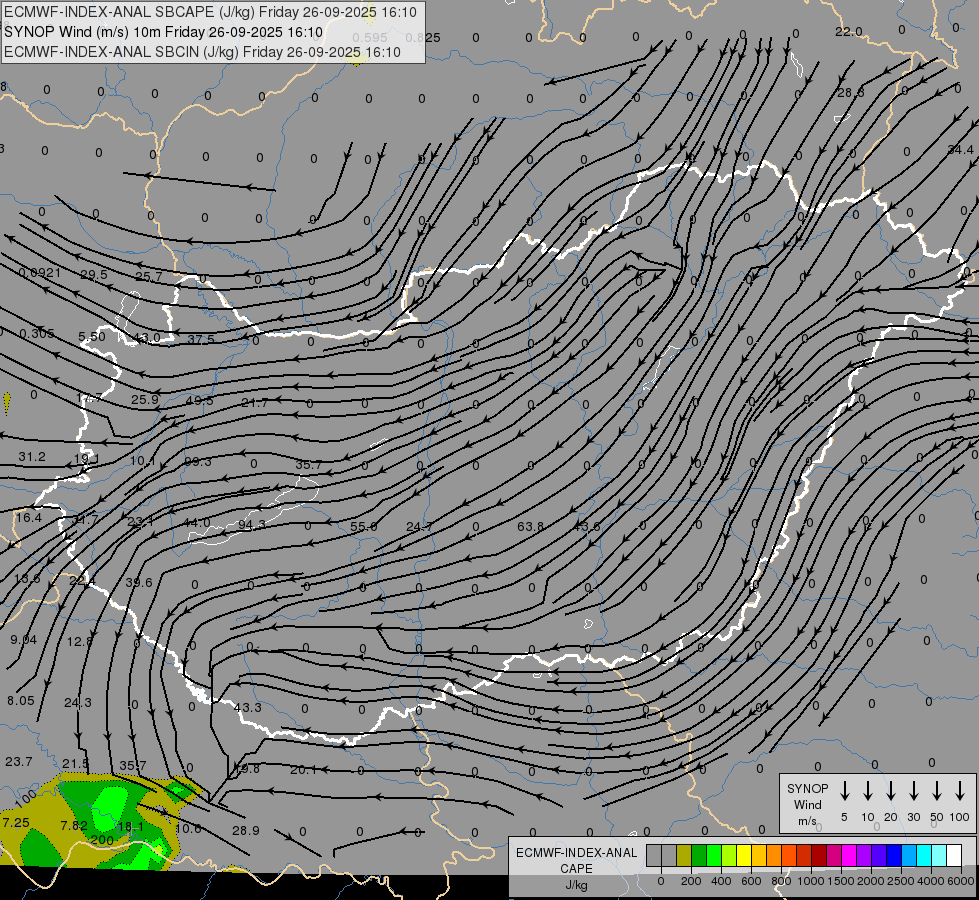
Task: Click the 44.0 value on the map
Action: pyautogui.click(x=197, y=522)
